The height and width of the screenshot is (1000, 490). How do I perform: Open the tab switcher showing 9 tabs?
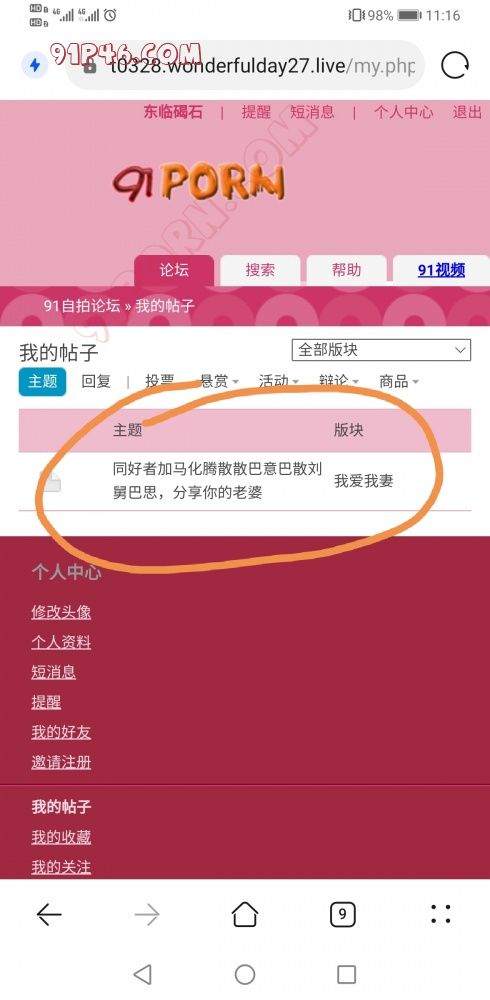[x=343, y=915]
